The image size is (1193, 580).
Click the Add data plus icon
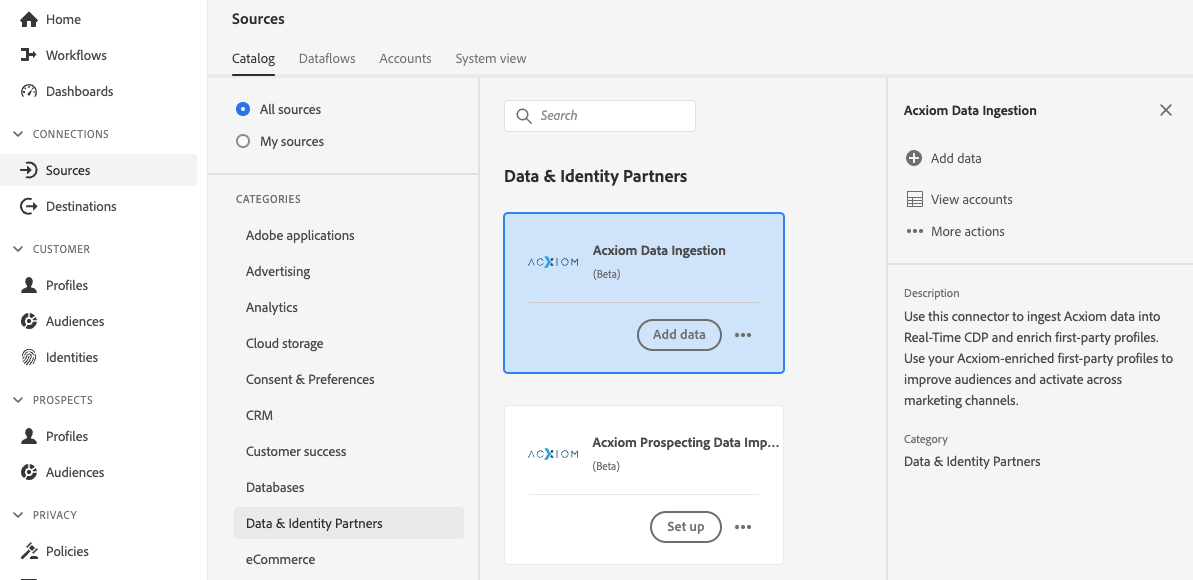pos(914,158)
